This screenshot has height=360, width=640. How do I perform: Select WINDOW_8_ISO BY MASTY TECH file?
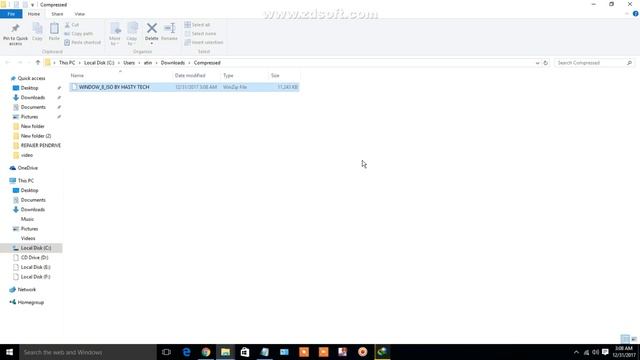tap(184, 87)
